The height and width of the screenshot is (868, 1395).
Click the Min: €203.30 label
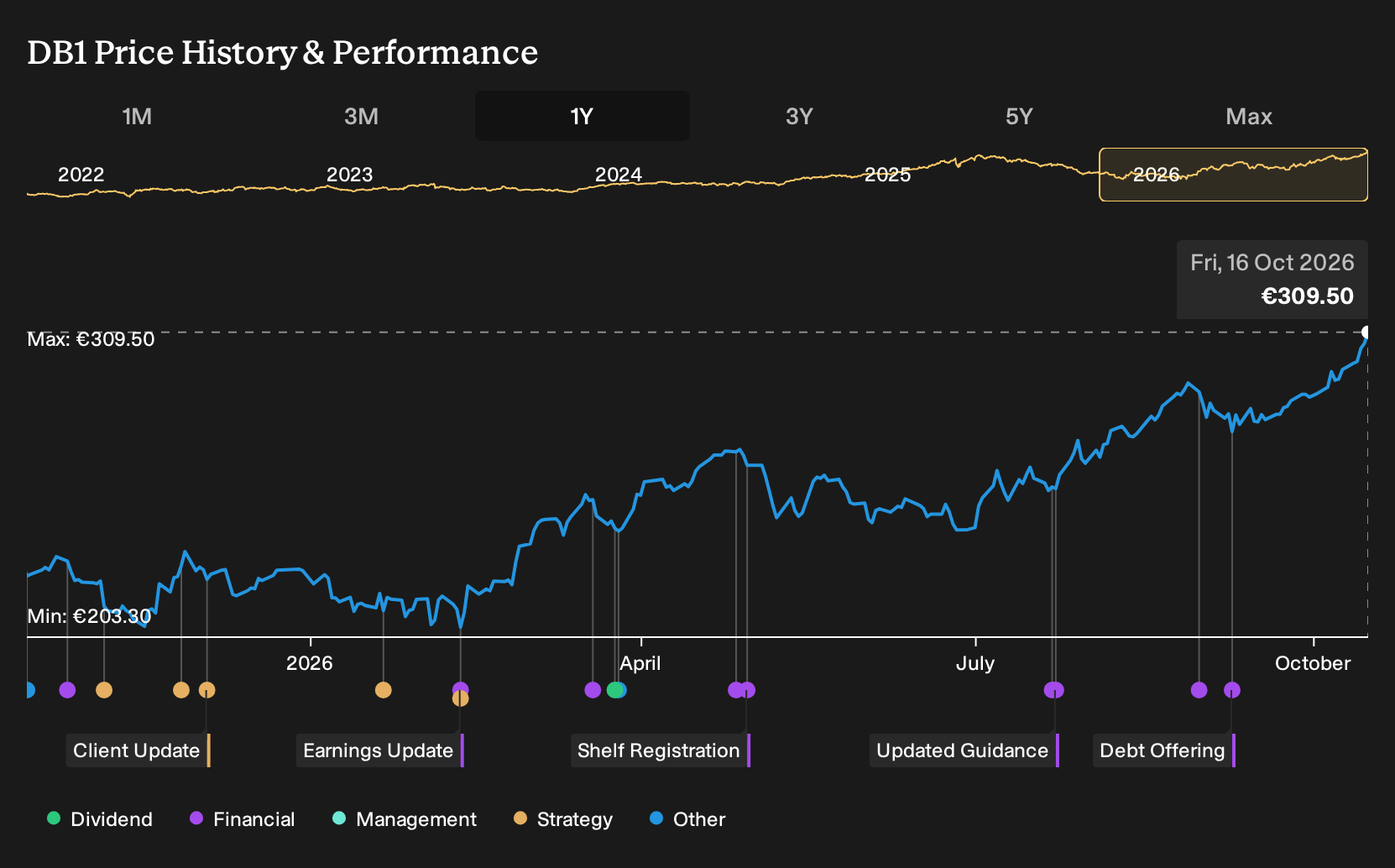pyautogui.click(x=89, y=616)
